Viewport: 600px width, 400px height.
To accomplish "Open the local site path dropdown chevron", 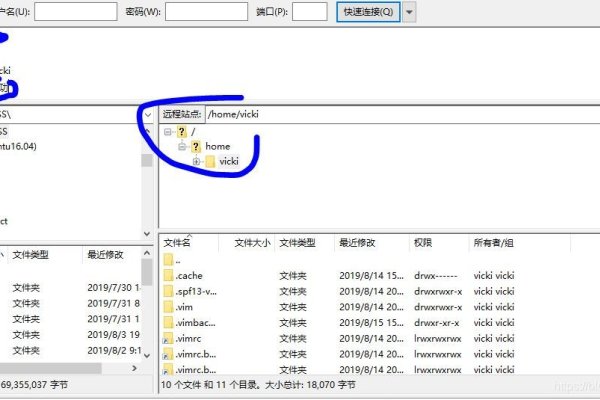I will (148, 114).
